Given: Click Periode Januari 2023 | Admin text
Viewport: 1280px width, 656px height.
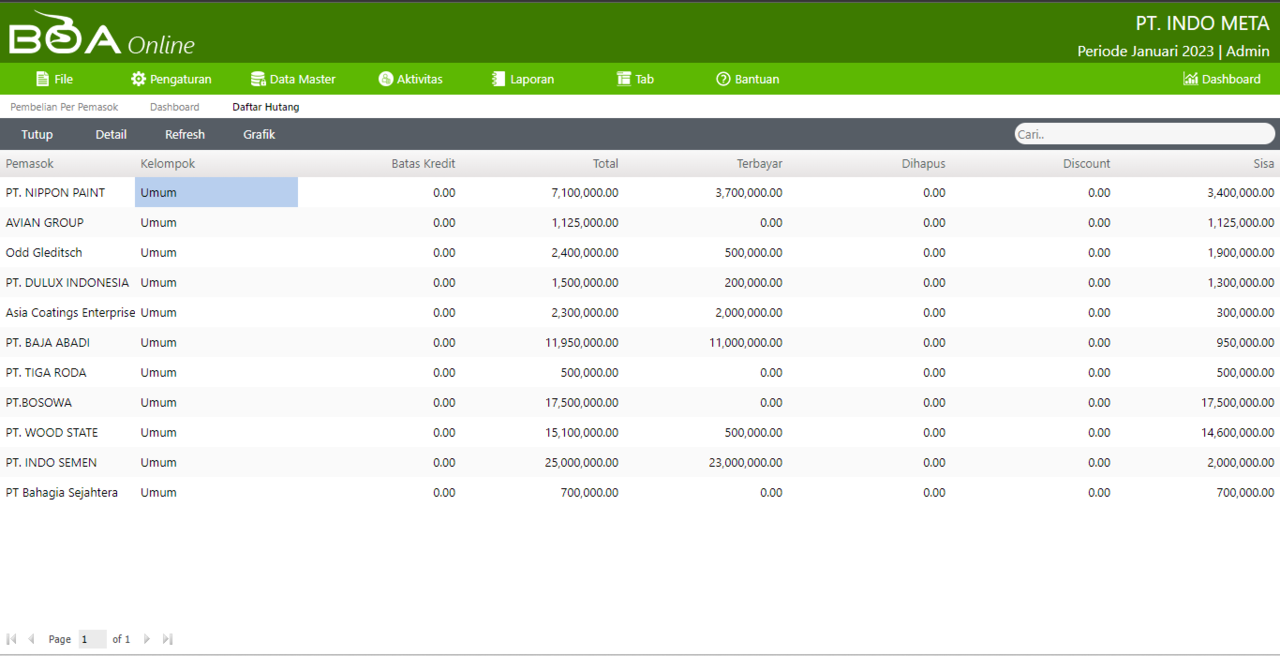Looking at the screenshot, I should click(1173, 51).
